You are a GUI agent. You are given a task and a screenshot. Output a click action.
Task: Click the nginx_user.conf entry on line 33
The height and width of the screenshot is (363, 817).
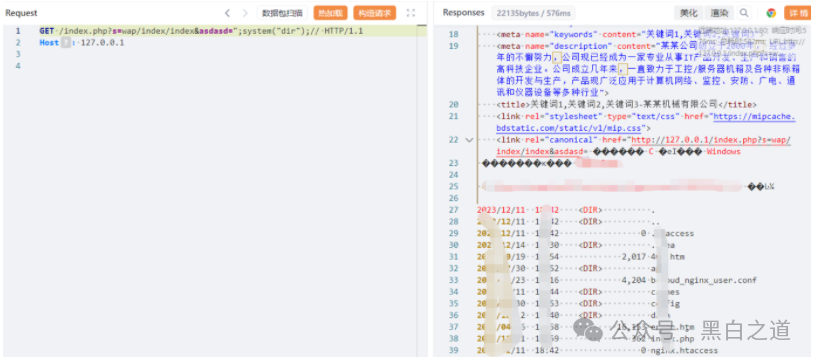(x=704, y=280)
